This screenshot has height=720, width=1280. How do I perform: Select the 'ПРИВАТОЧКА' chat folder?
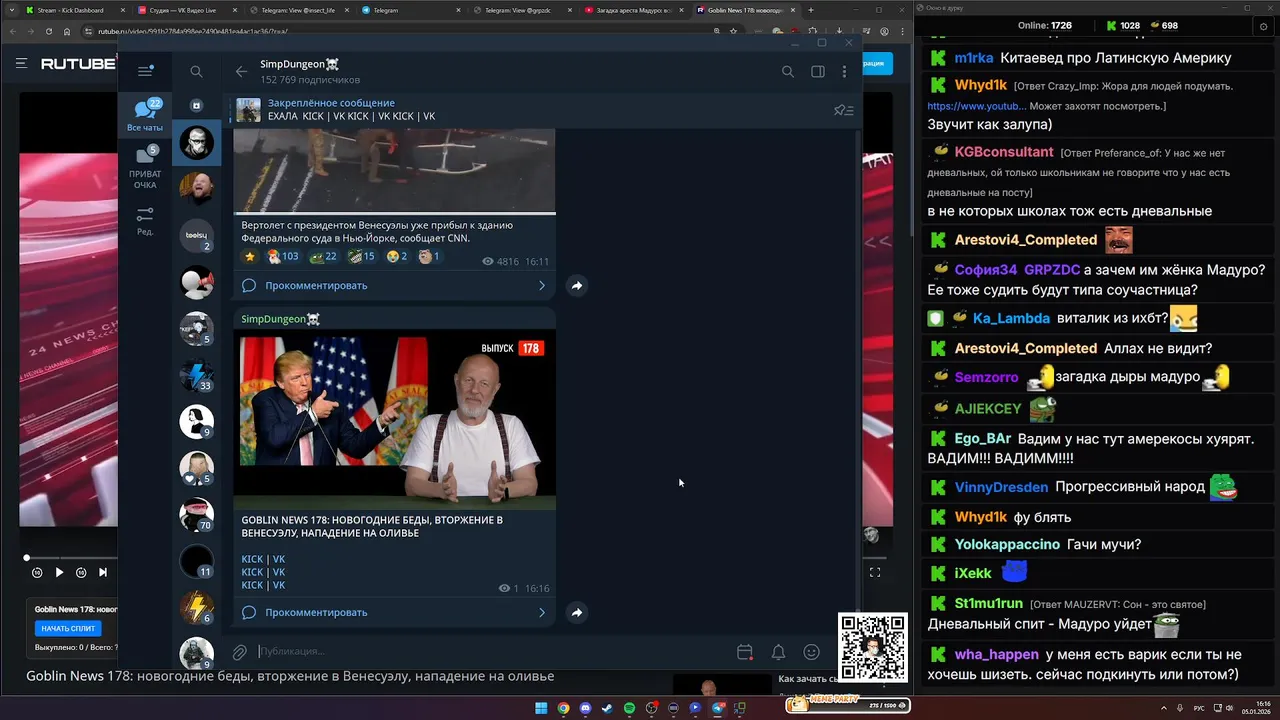tap(145, 167)
